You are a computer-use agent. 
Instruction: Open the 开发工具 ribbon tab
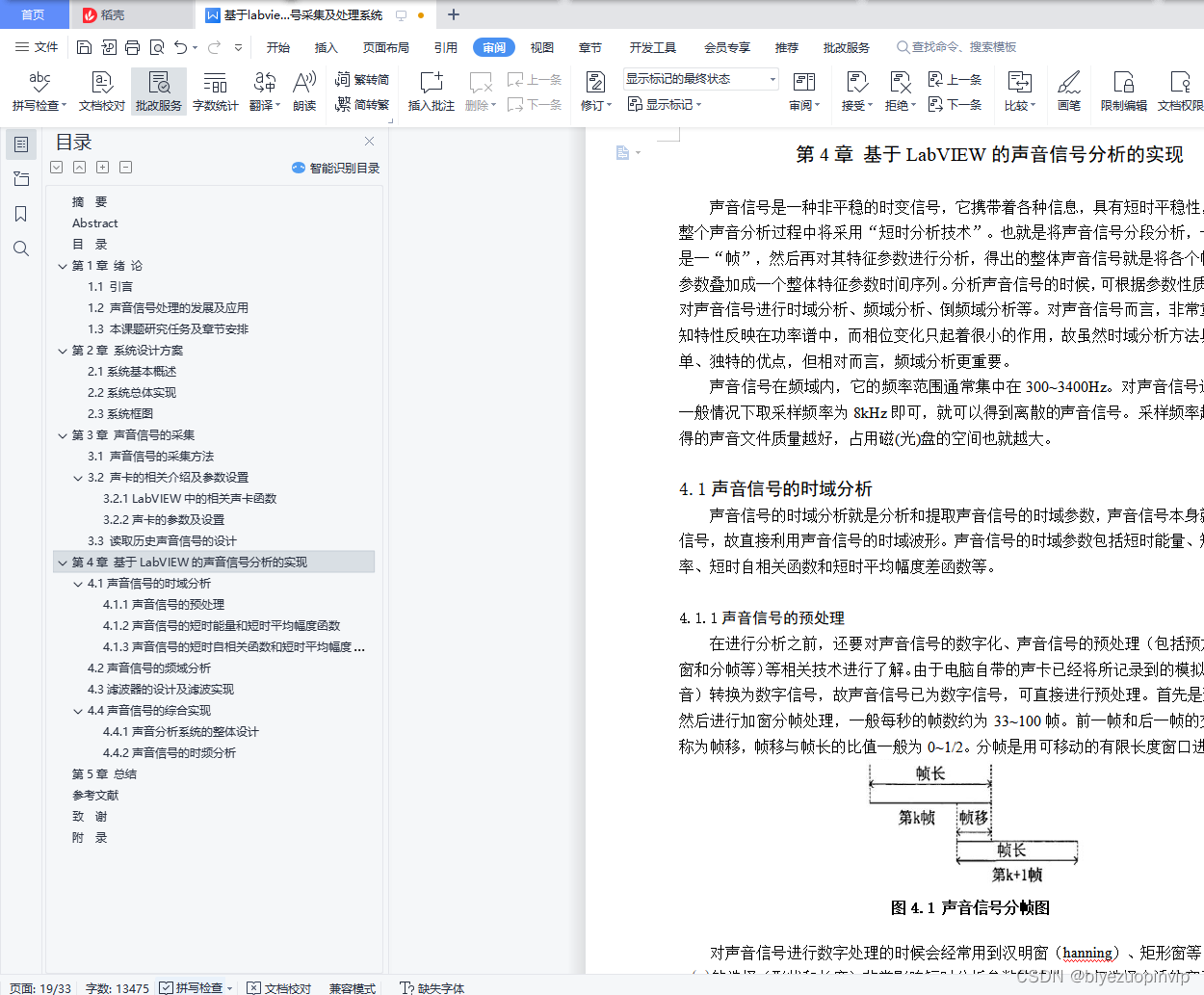[x=653, y=47]
